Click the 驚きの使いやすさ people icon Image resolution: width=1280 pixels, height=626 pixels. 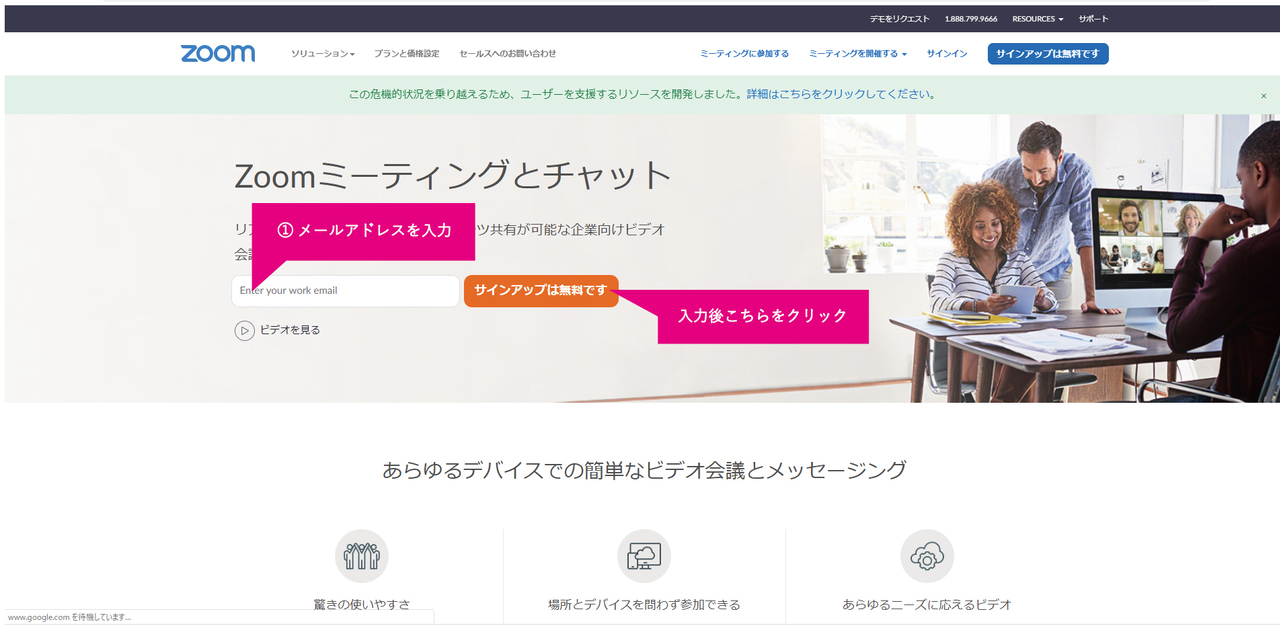(362, 556)
